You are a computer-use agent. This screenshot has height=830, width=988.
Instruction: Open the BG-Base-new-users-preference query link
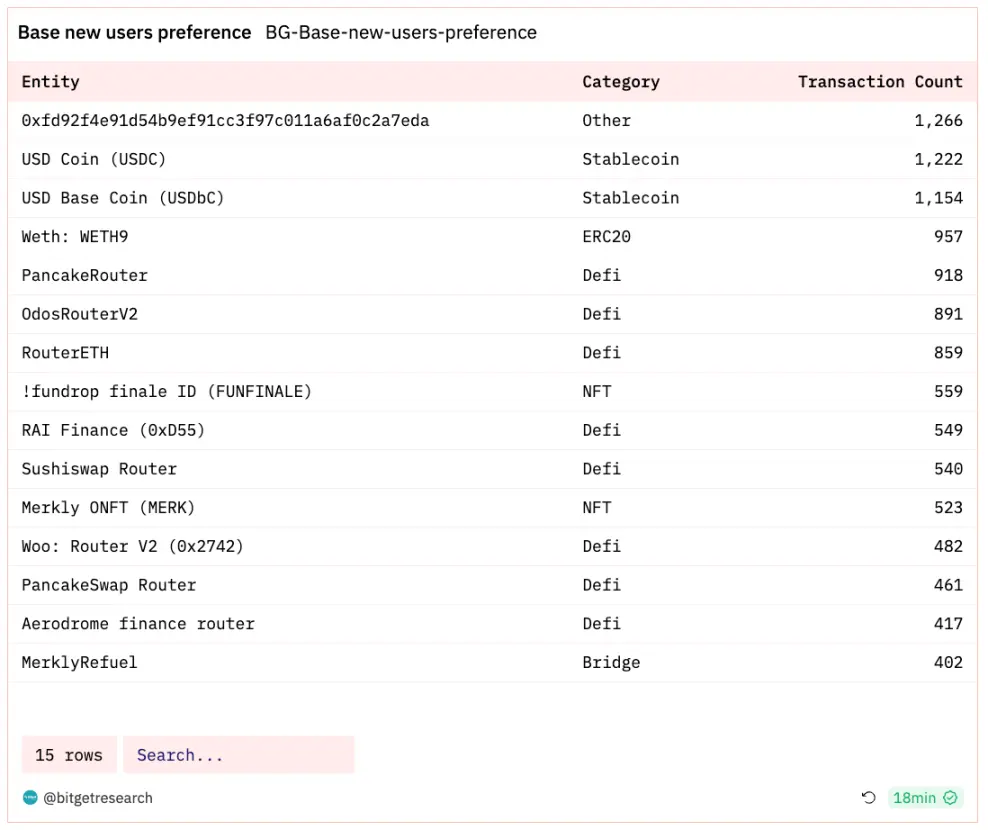pyautogui.click(x=401, y=32)
